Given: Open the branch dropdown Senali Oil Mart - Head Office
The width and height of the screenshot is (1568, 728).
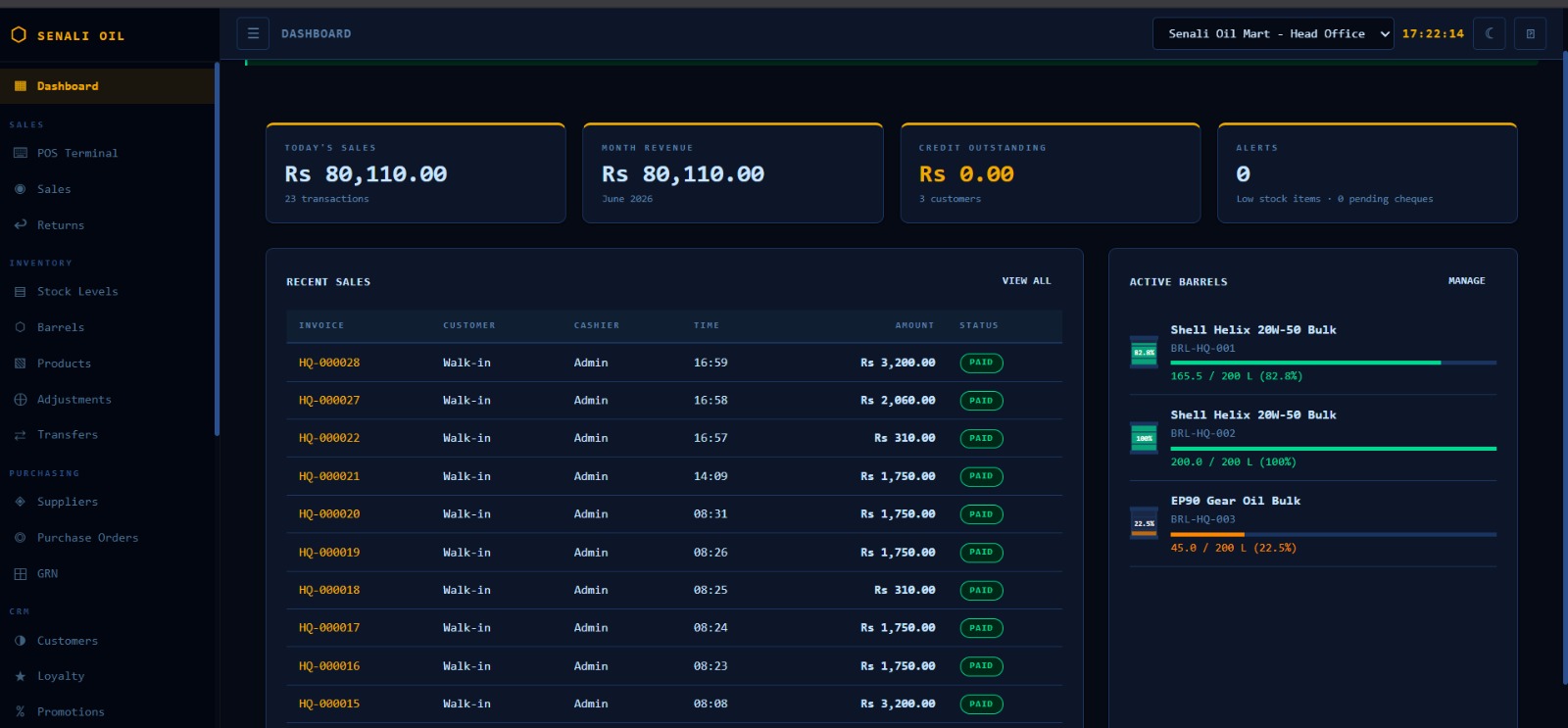Looking at the screenshot, I should [1273, 33].
